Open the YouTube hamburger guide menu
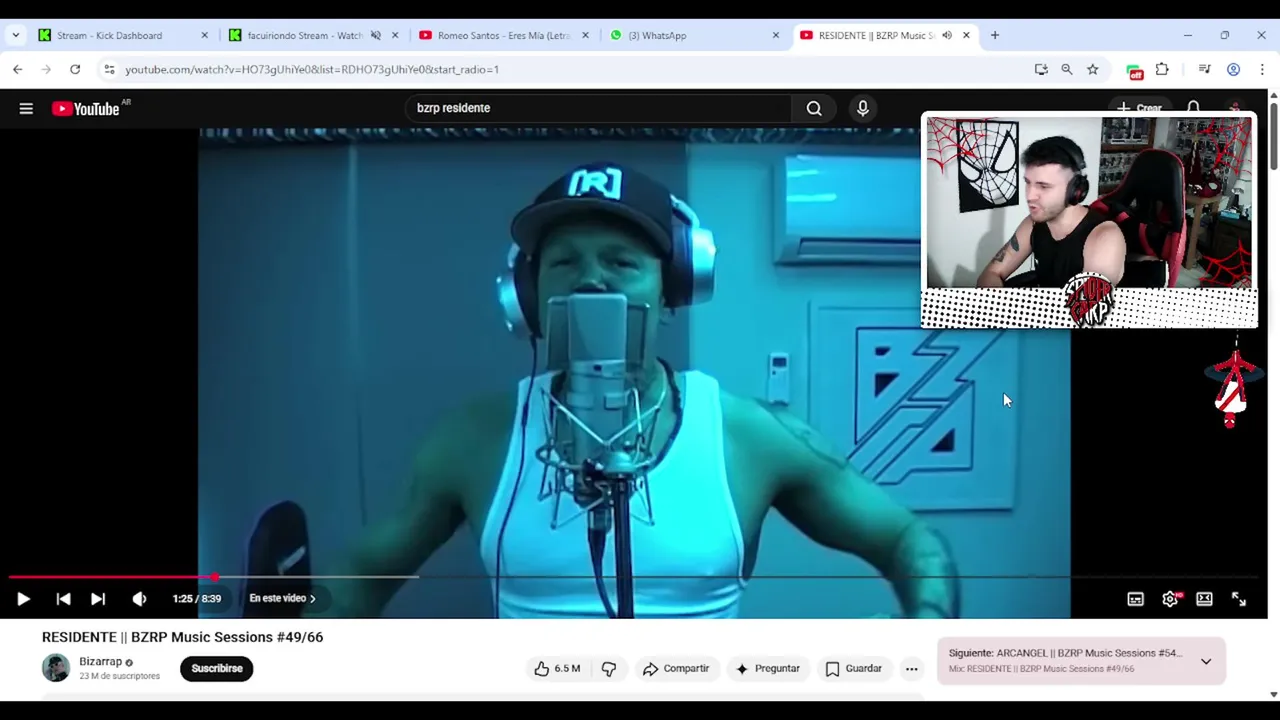Viewport: 1280px width, 720px height. point(26,108)
